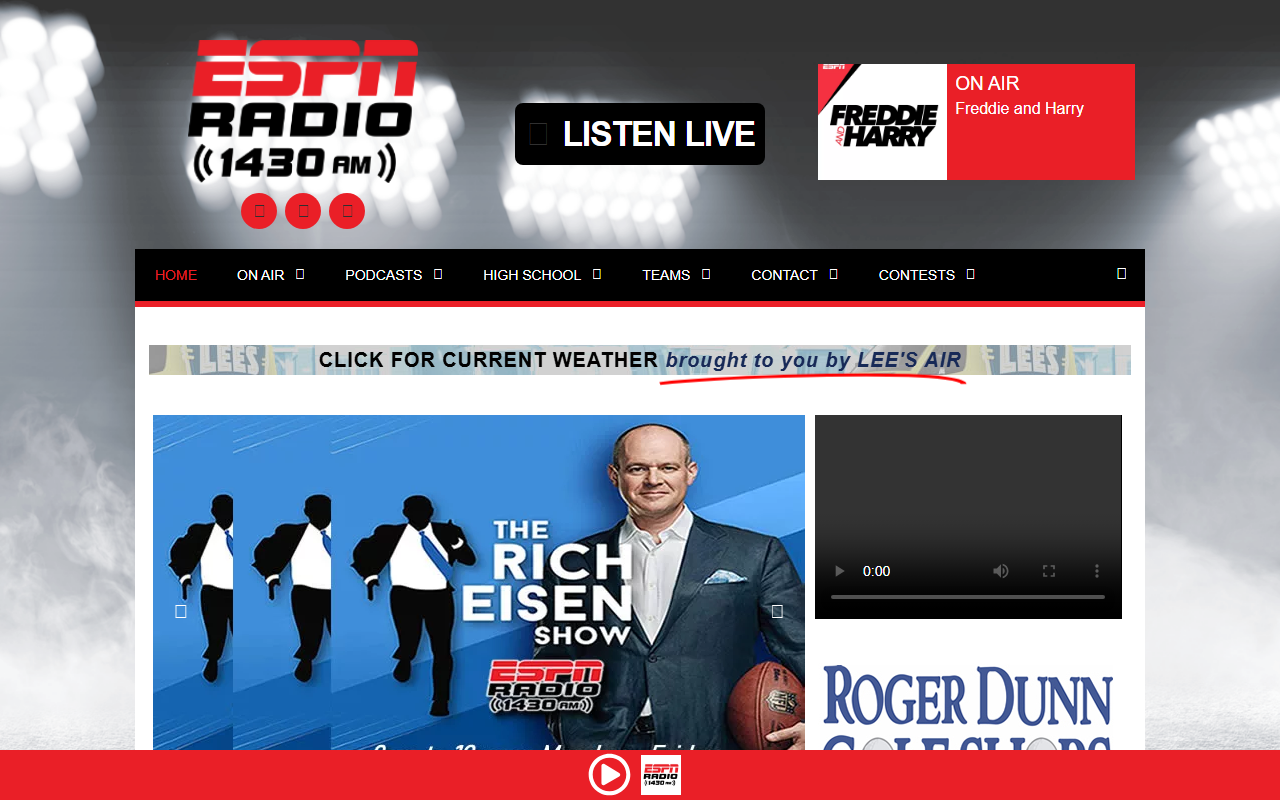Click the second red social media icon
This screenshot has width=1280, height=800.
coord(303,211)
